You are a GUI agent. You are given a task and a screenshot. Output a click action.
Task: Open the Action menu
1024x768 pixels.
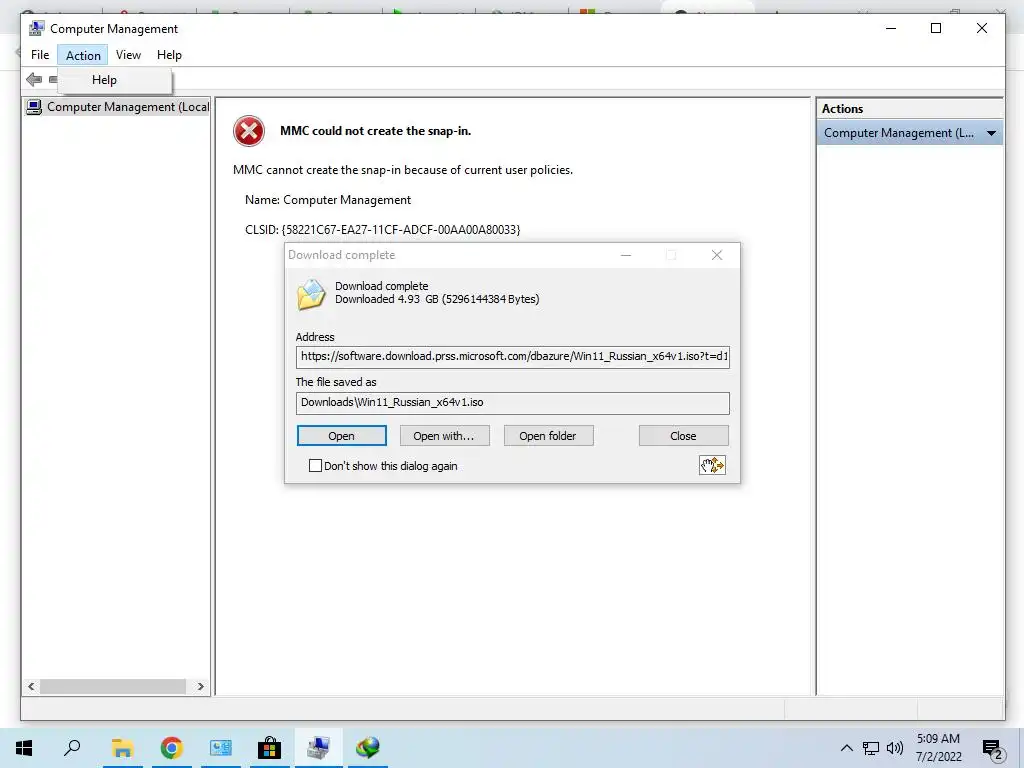pyautogui.click(x=83, y=55)
